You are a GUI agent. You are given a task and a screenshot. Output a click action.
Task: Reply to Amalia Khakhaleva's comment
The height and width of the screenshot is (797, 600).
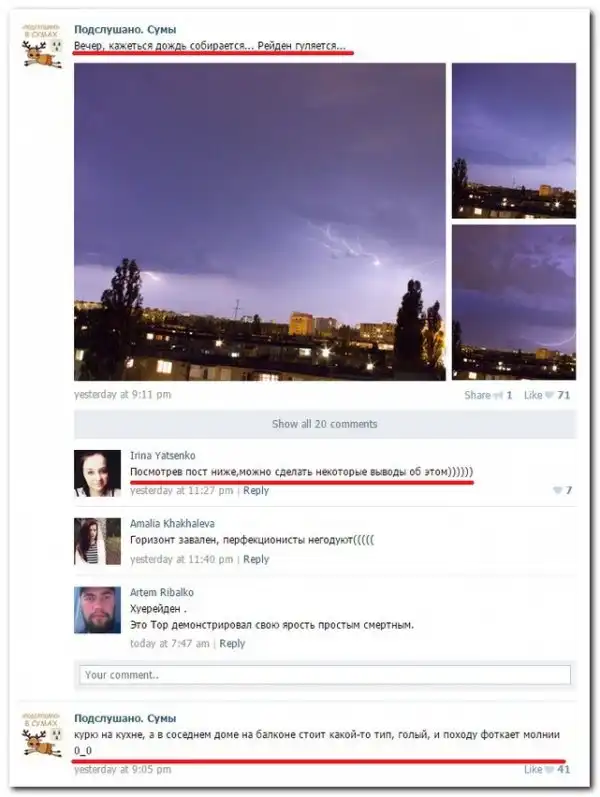[256, 559]
